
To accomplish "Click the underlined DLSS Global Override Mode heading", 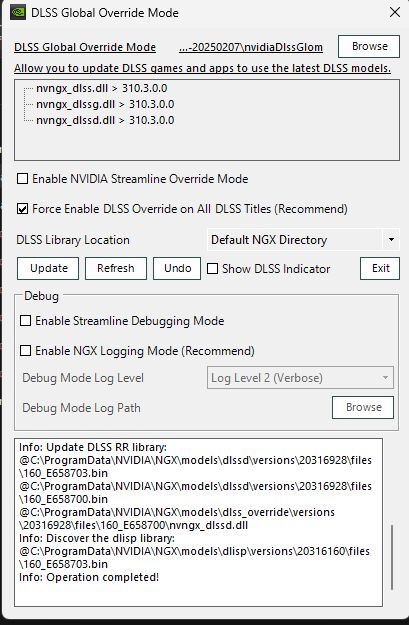I will click(85, 47).
